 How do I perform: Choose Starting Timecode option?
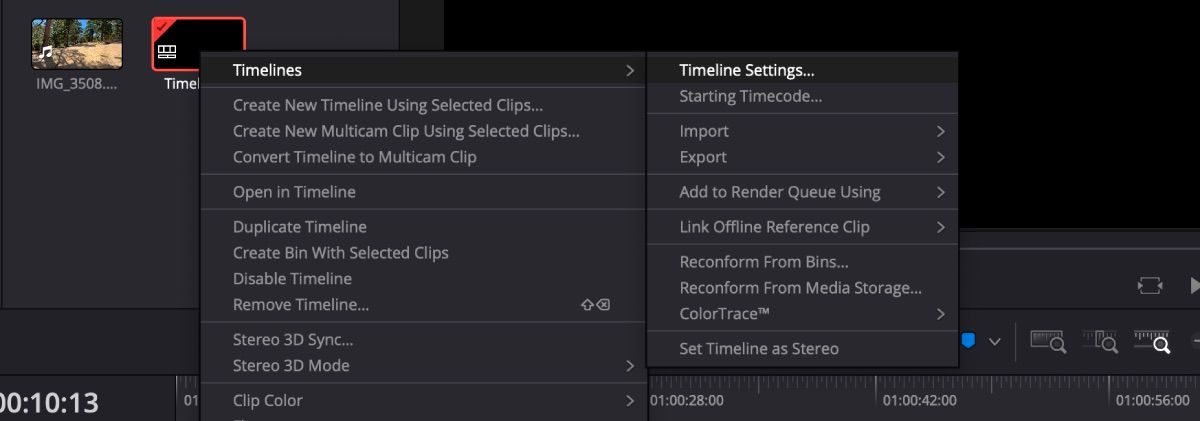pos(750,97)
